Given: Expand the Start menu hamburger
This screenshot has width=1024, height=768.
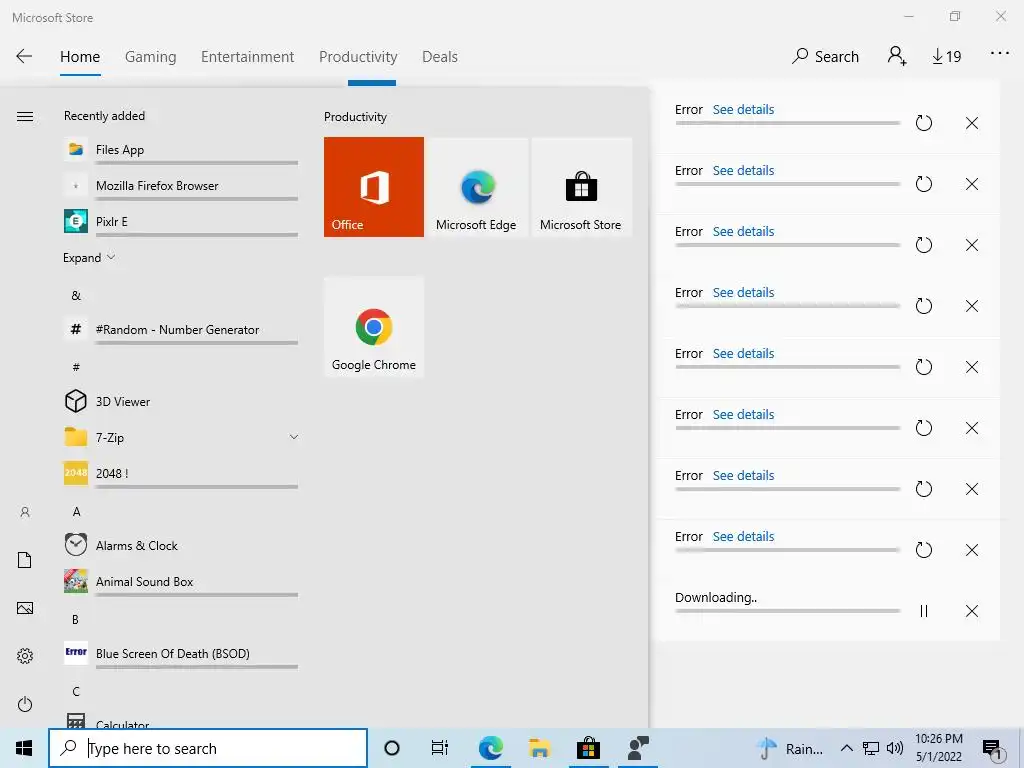Looking at the screenshot, I should [x=25, y=116].
